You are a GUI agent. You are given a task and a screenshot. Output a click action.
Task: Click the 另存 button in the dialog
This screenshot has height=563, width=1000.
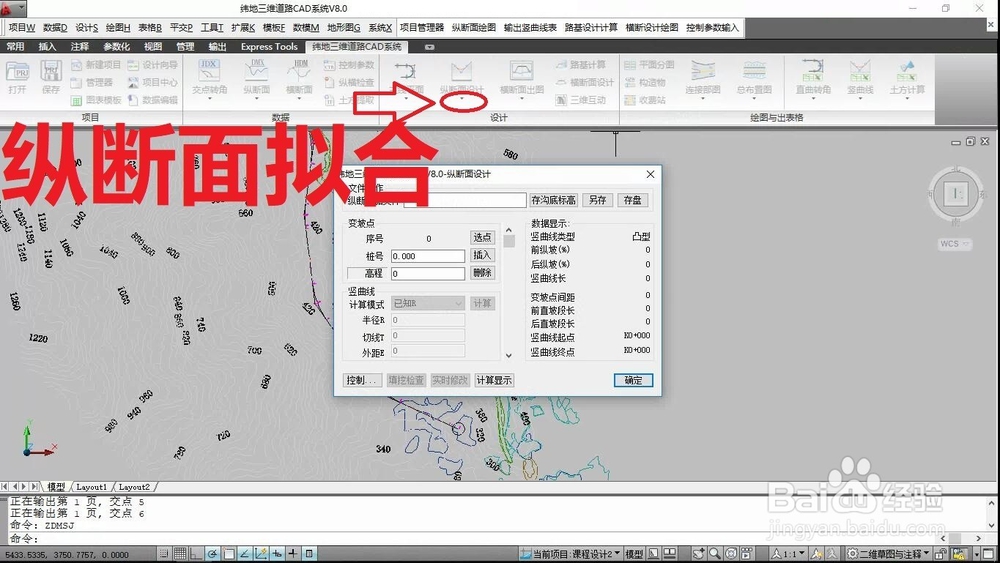598,200
